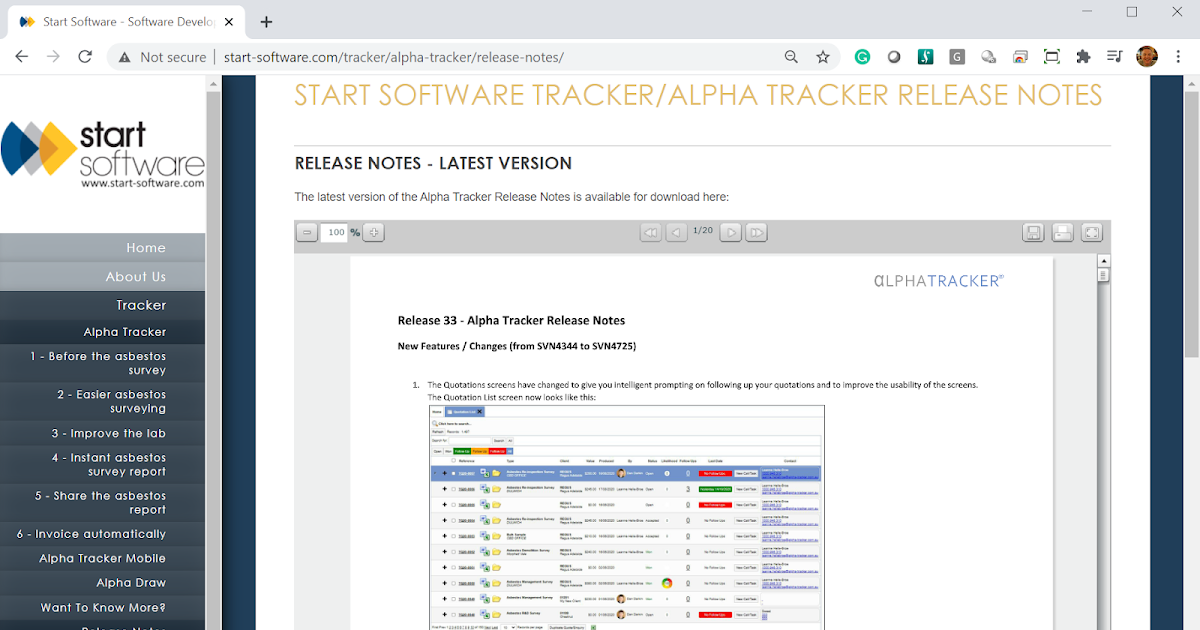Open the PDF in fullscreen presentation mode
Viewport: 1200px width, 630px height.
[x=1091, y=232]
